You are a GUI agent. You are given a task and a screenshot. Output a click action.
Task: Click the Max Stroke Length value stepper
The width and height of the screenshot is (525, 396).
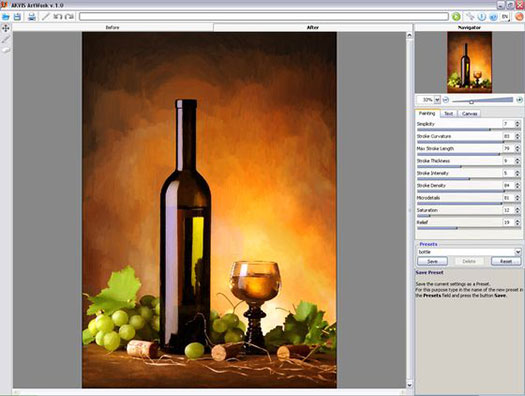(517, 148)
